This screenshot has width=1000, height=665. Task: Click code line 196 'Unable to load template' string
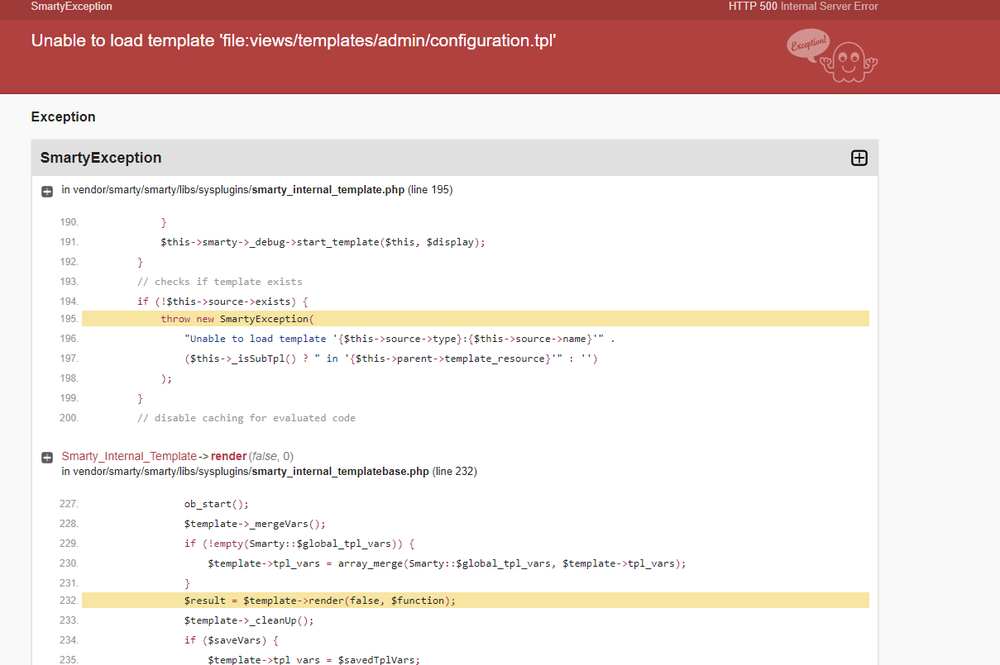pyautogui.click(x=400, y=339)
